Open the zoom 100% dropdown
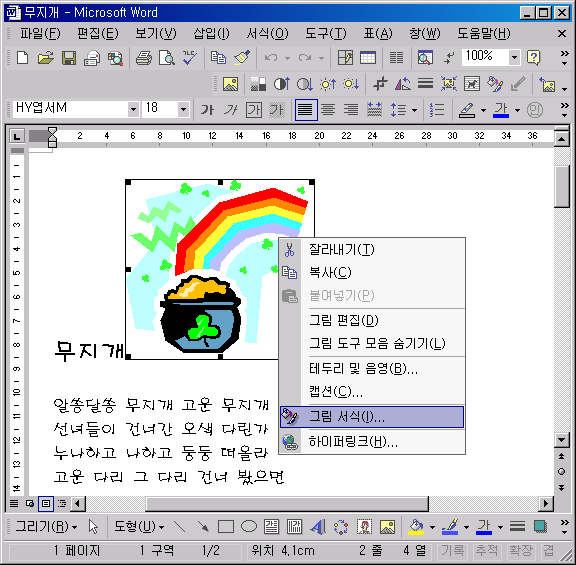Screen dimensions: 576x565 pyautogui.click(x=514, y=57)
